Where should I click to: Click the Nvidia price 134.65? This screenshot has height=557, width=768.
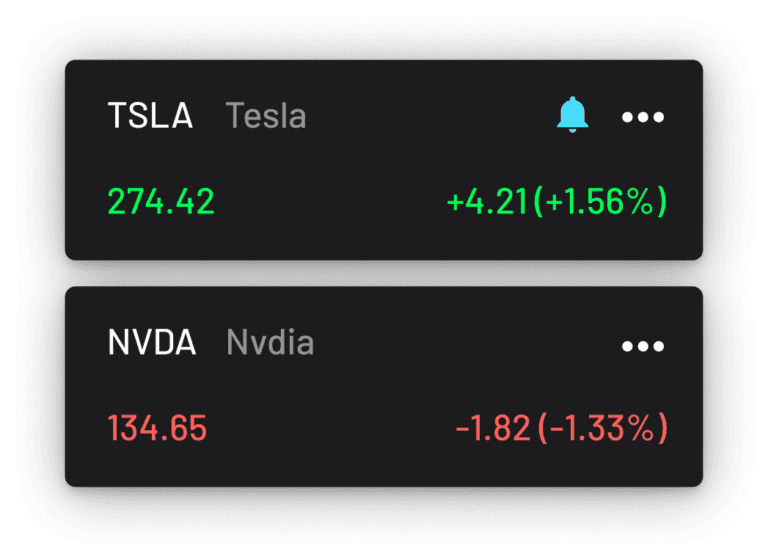click(157, 428)
